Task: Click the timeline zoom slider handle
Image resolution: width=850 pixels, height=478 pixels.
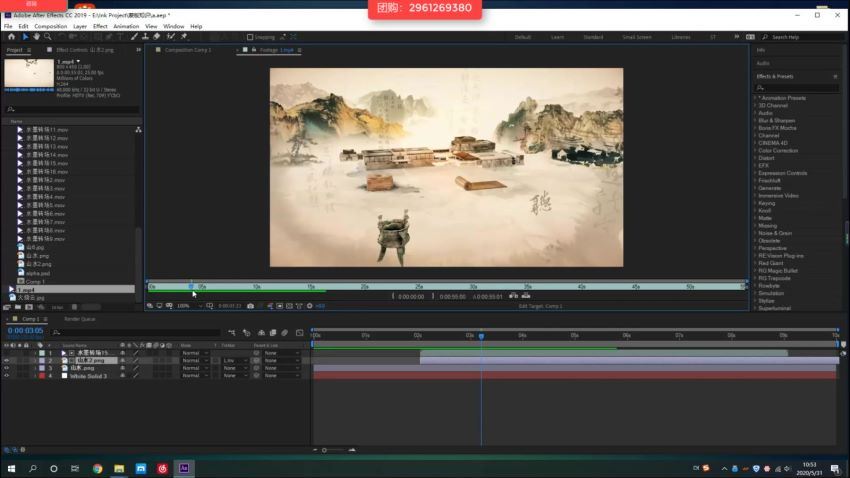Action: (324, 450)
